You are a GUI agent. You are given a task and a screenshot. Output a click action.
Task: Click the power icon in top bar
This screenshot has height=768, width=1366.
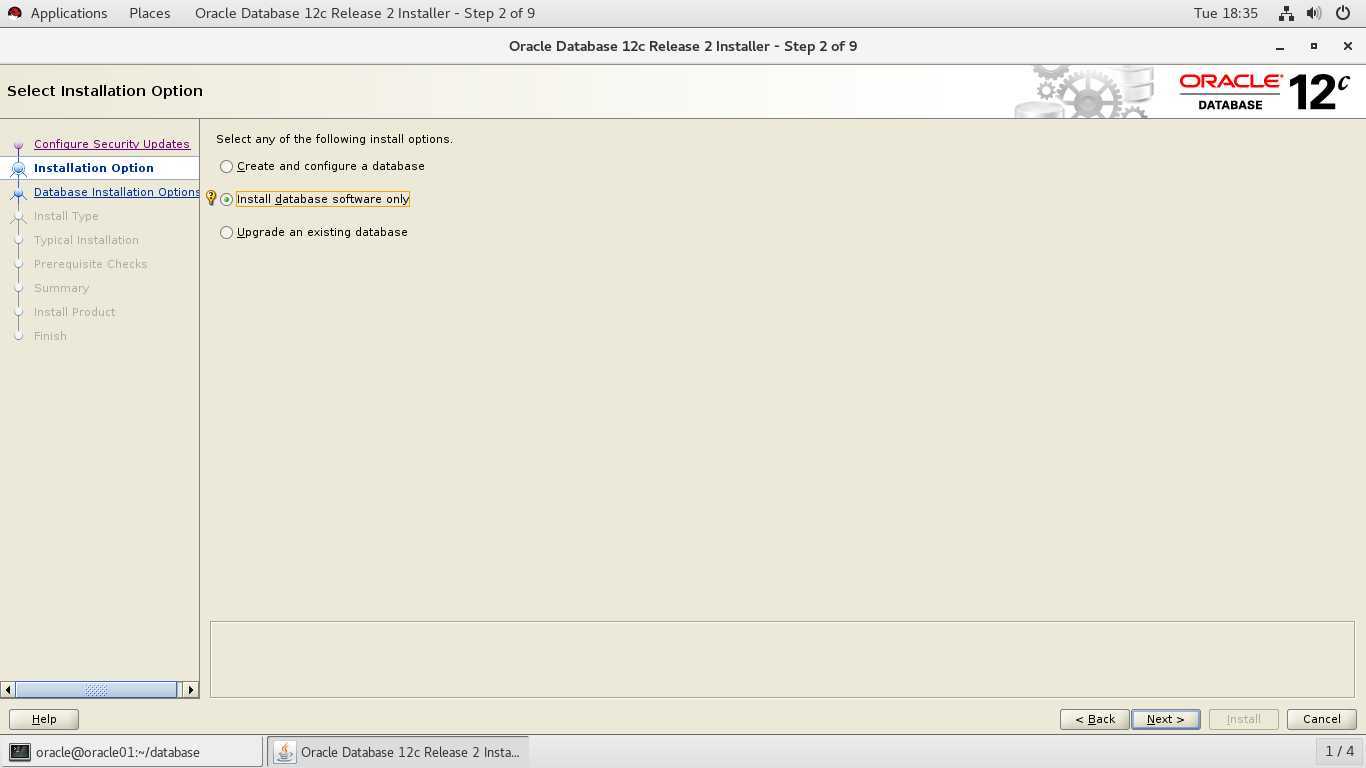click(x=1343, y=13)
